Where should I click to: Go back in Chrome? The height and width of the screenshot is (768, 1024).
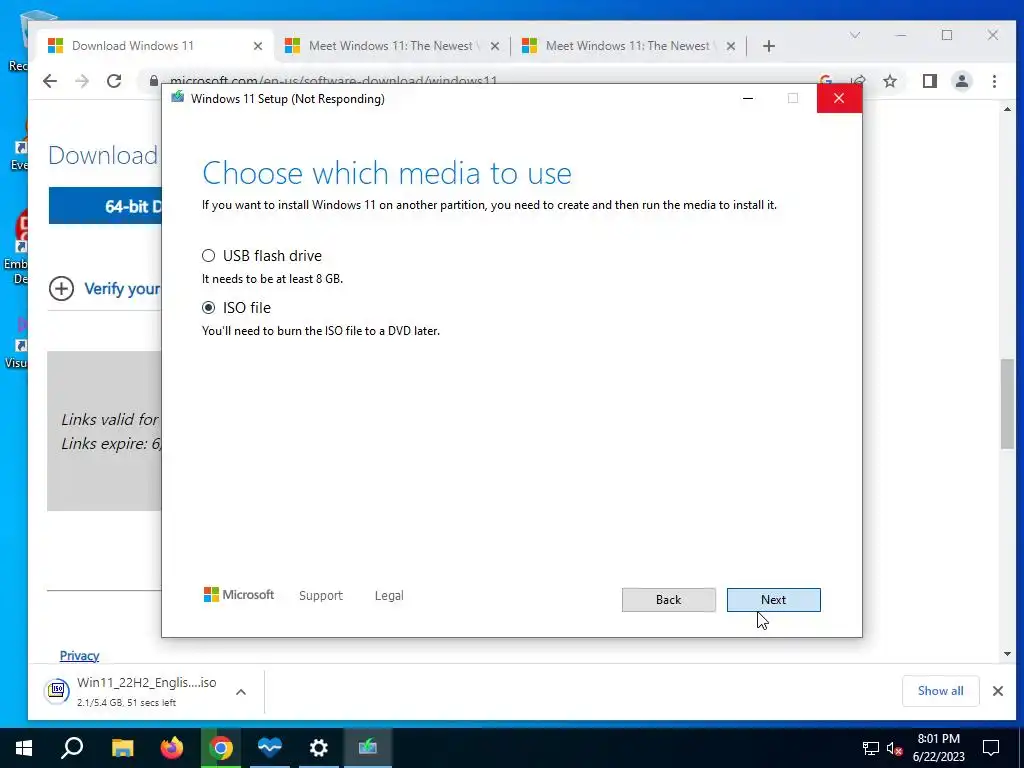(50, 81)
